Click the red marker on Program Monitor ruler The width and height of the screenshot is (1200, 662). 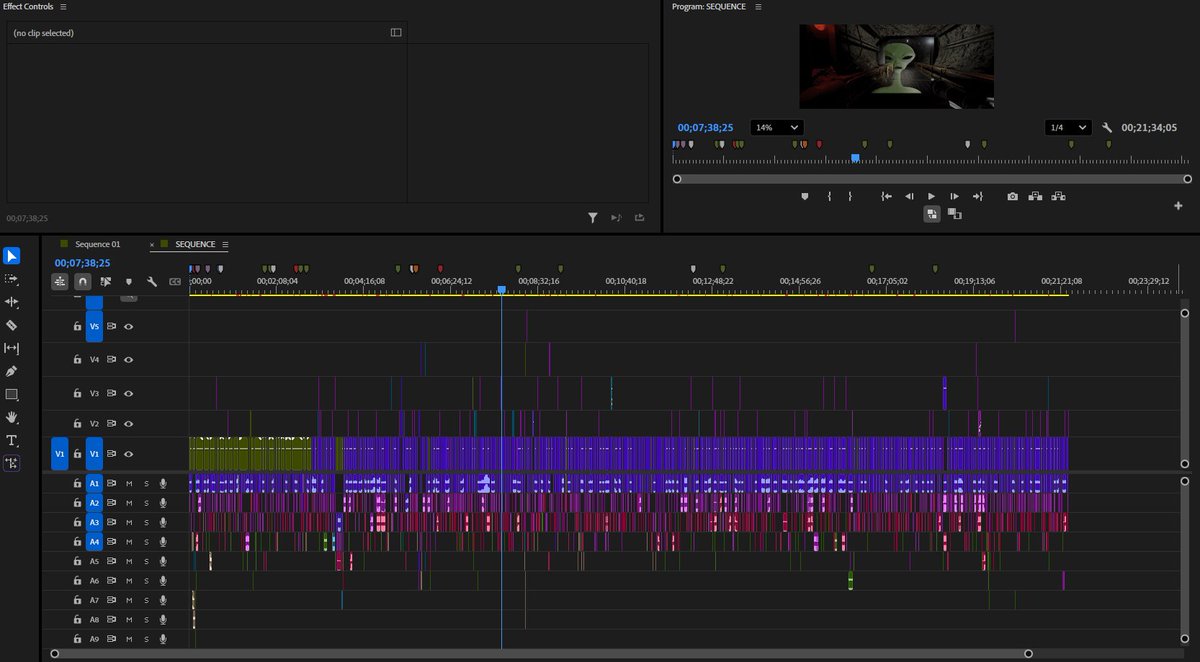(819, 145)
